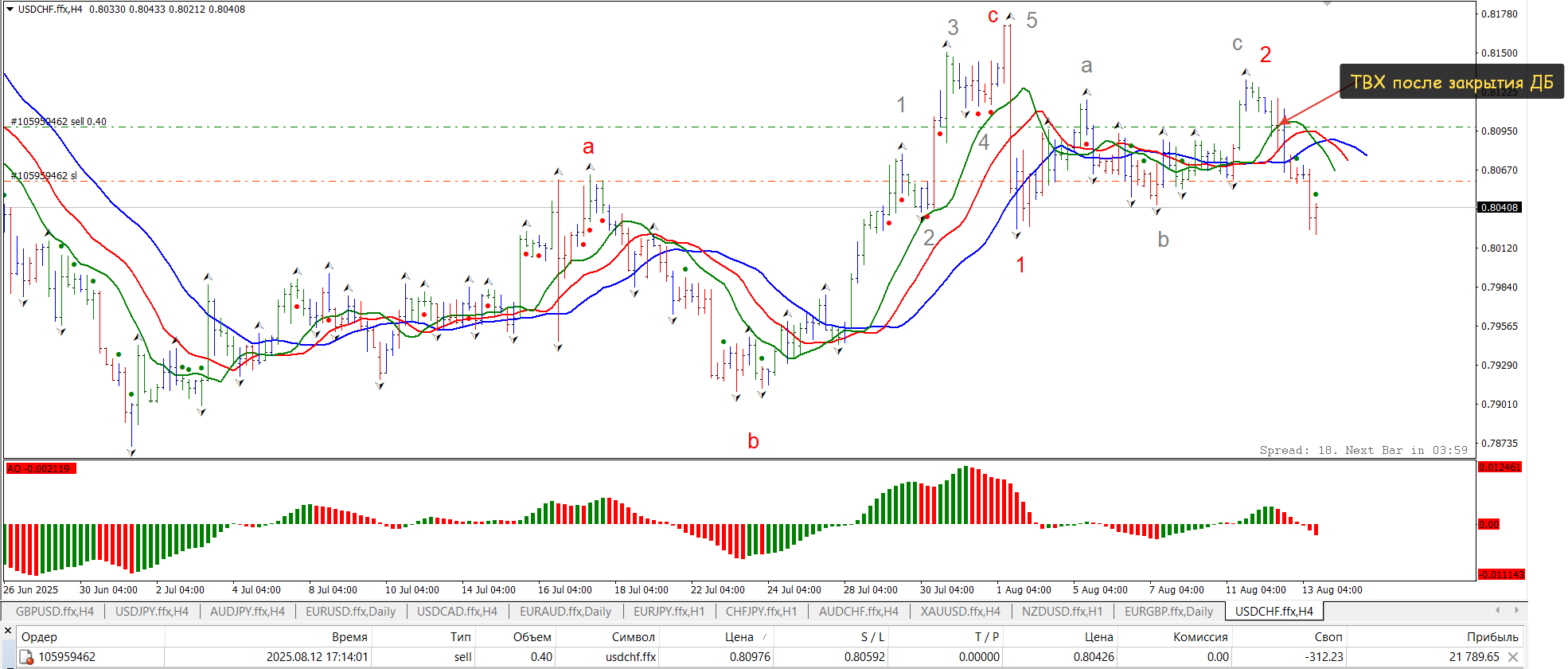This screenshot has width=1568, height=669.
Task: Click the stop loss level label #105959462 sl
Action: pos(44,176)
